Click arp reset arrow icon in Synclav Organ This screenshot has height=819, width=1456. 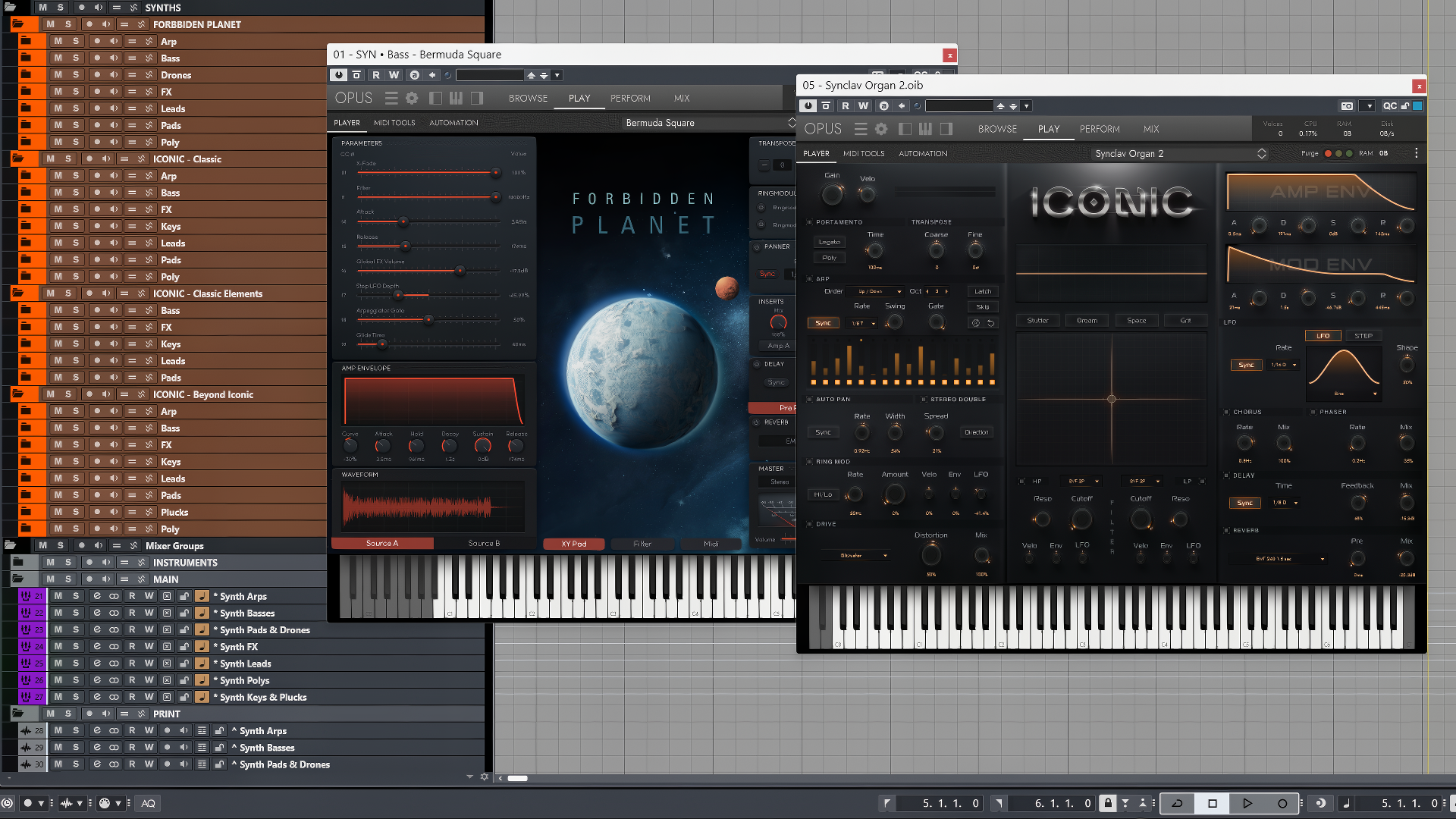[990, 323]
